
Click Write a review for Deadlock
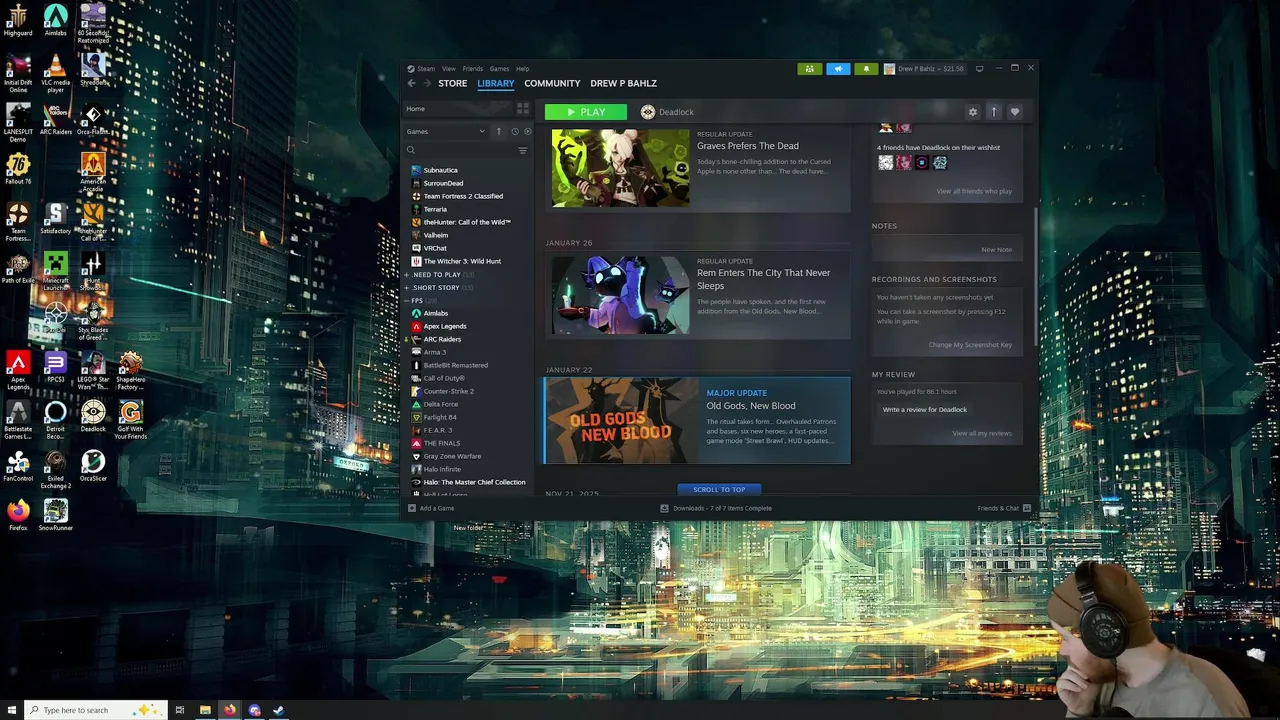pos(924,409)
